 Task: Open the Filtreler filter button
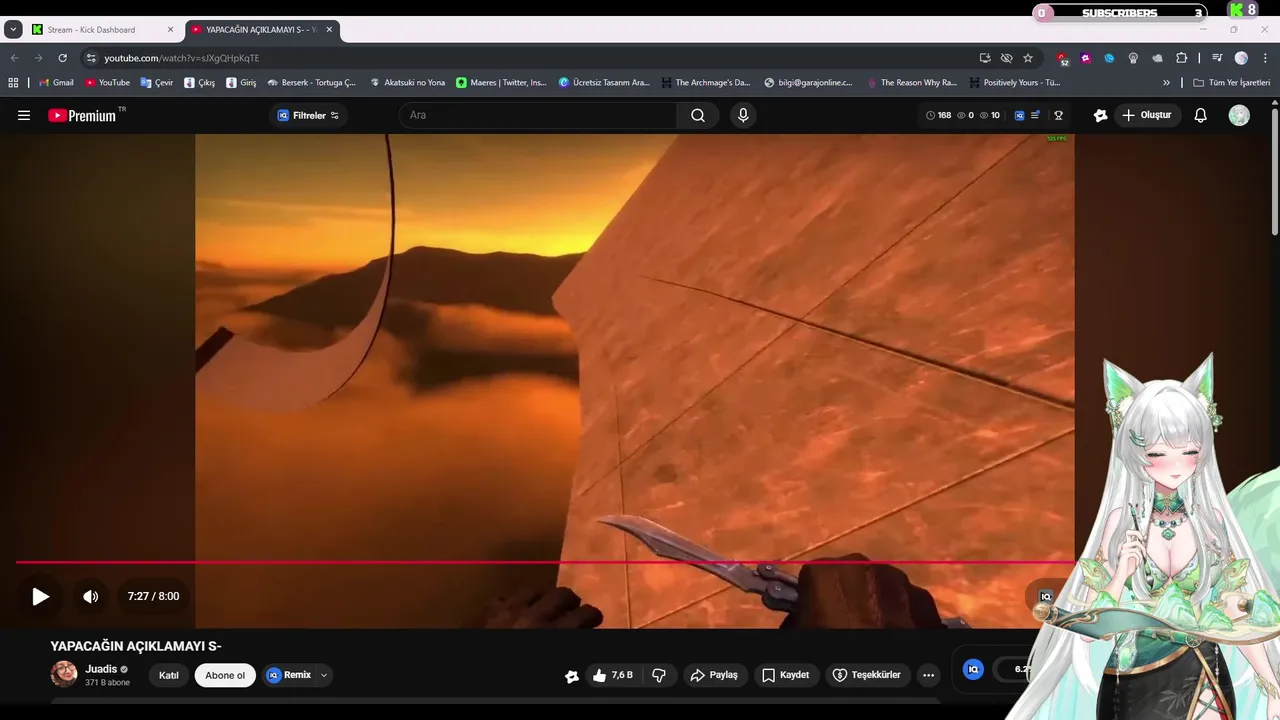[x=308, y=115]
